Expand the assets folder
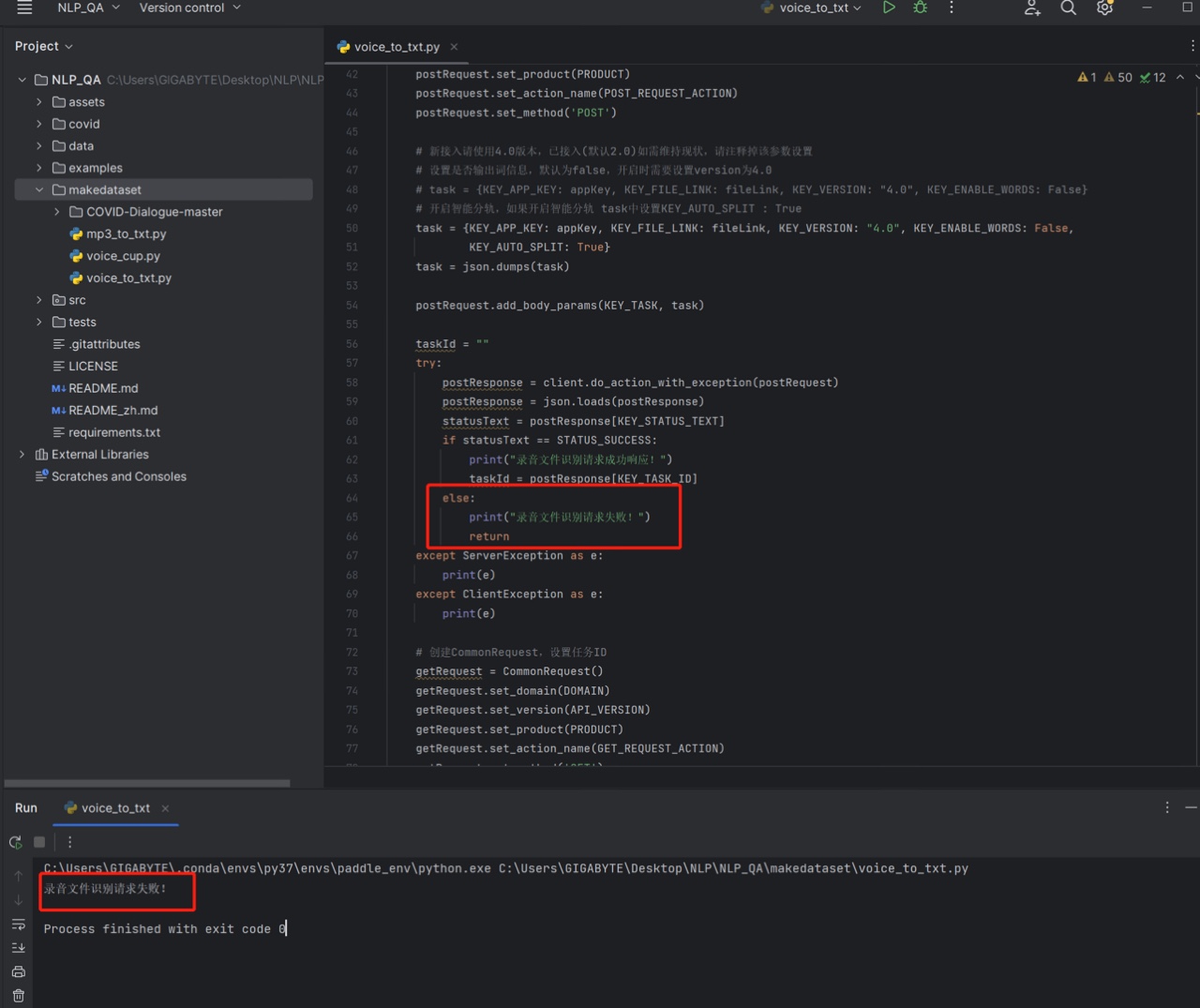 pyautogui.click(x=39, y=102)
